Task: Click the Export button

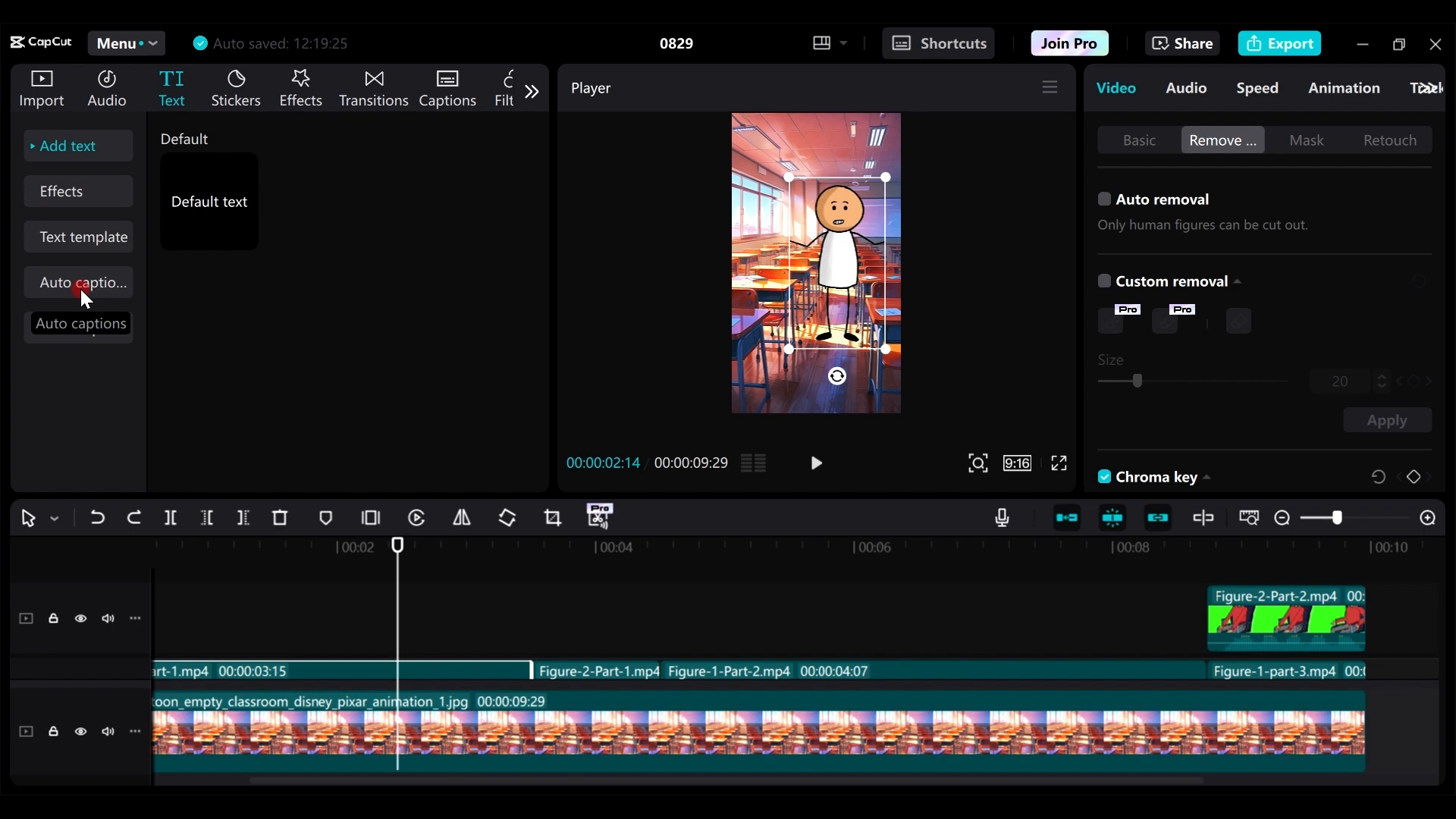Action: (x=1280, y=43)
